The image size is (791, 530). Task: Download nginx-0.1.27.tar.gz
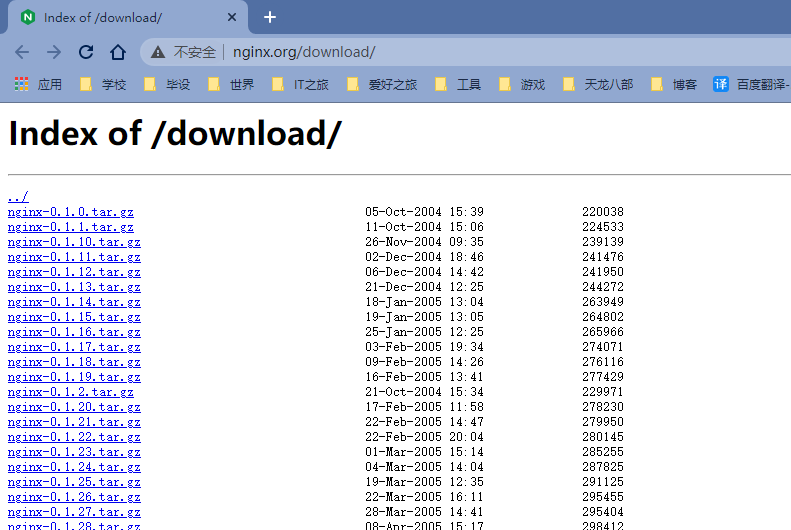pyautogui.click(x=74, y=512)
